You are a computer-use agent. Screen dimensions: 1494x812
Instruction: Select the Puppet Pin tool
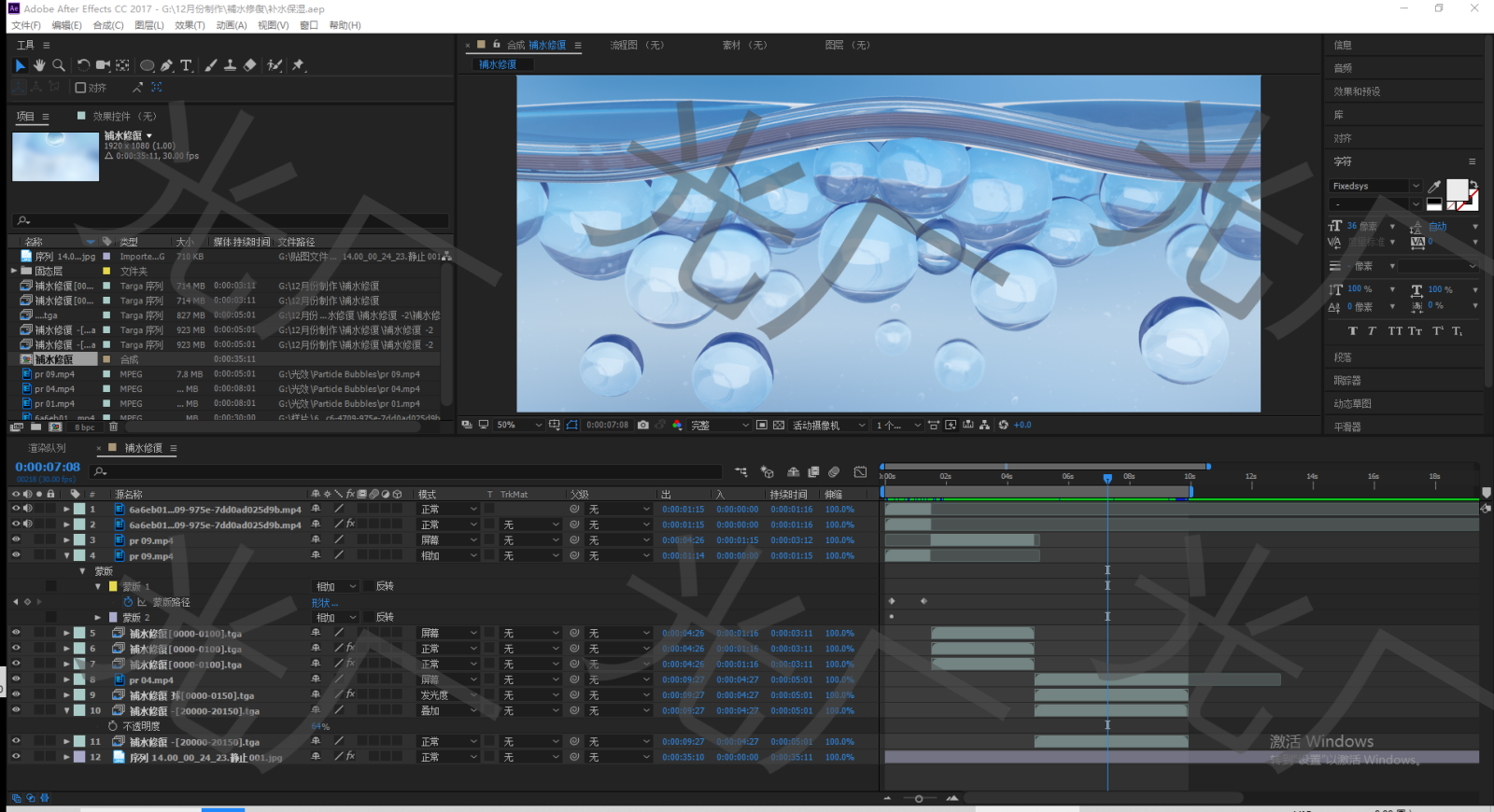tap(298, 65)
